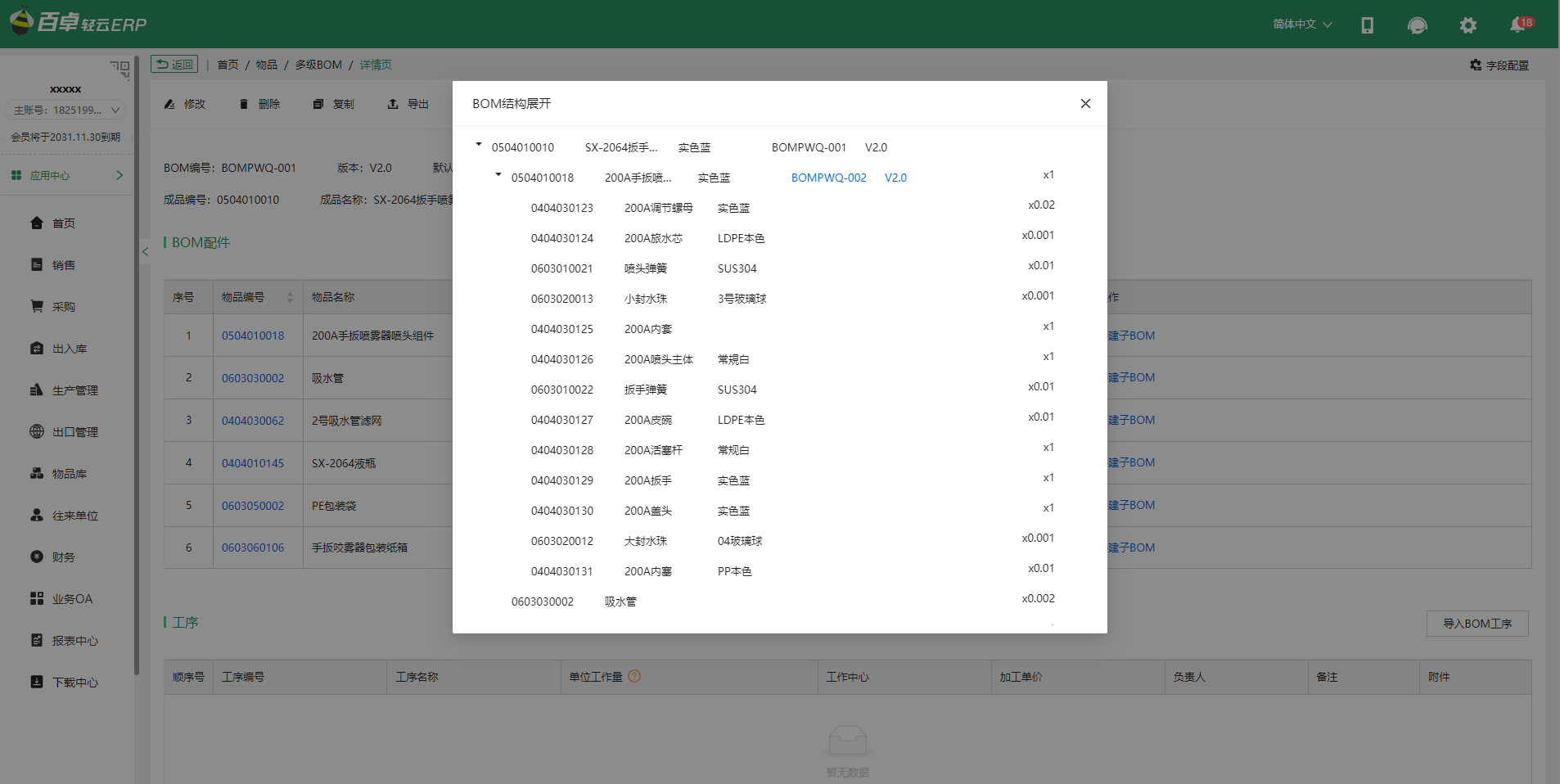
Task: Click 导出 export toolbar button
Action: (408, 104)
